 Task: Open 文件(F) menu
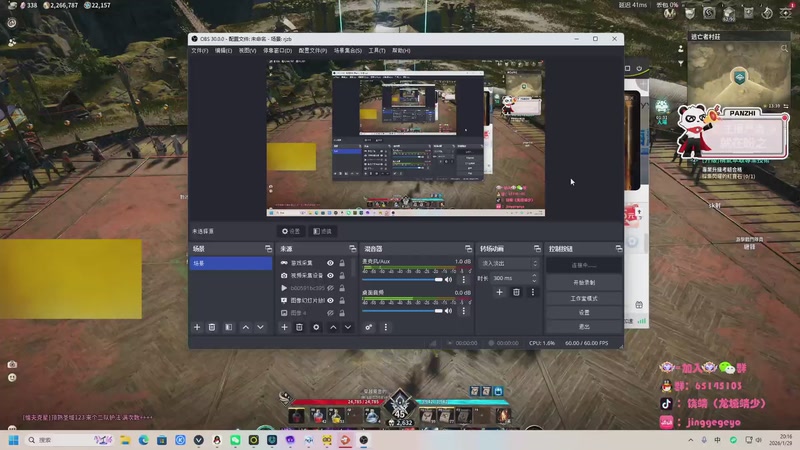coord(199,51)
